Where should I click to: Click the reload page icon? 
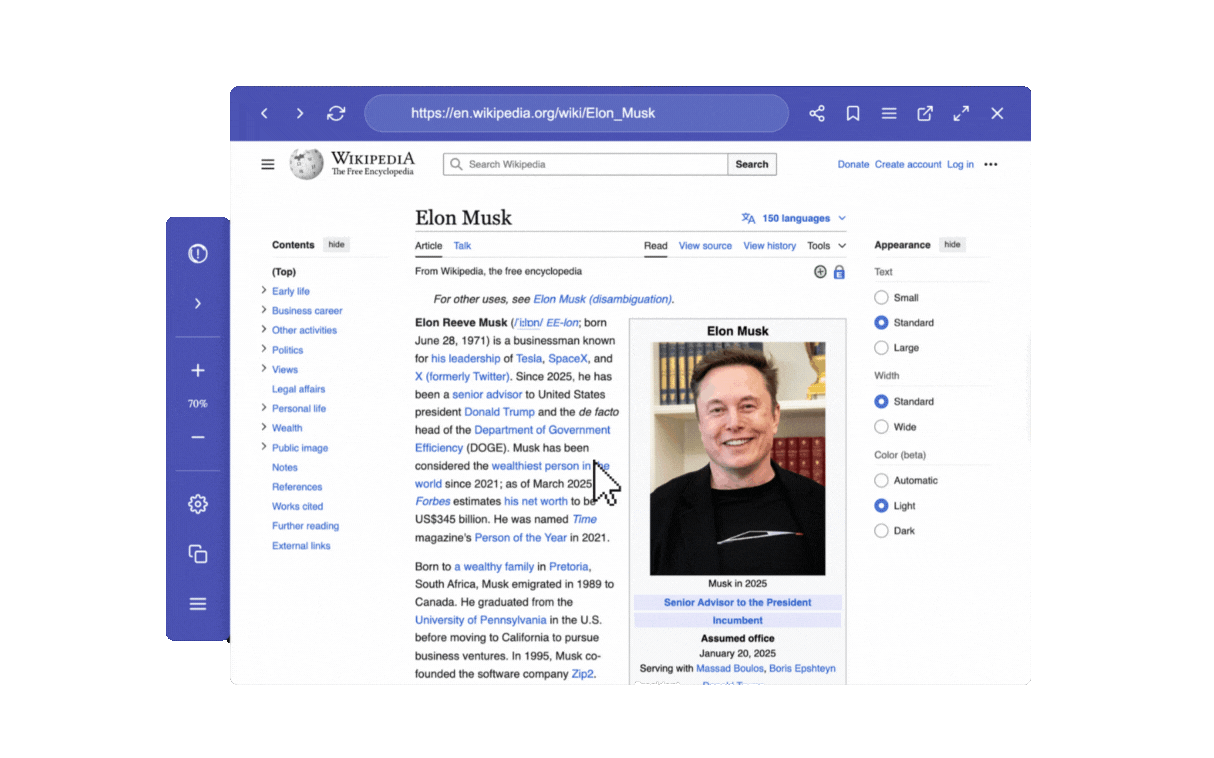[x=336, y=114]
